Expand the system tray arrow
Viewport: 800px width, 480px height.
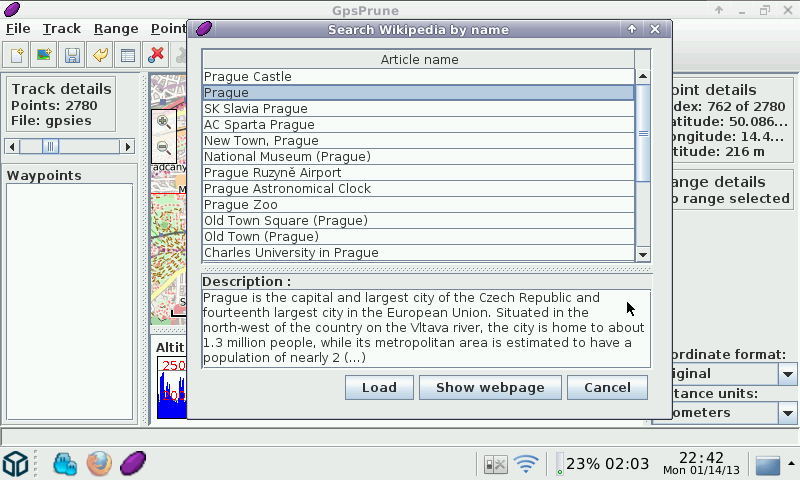(x=791, y=463)
